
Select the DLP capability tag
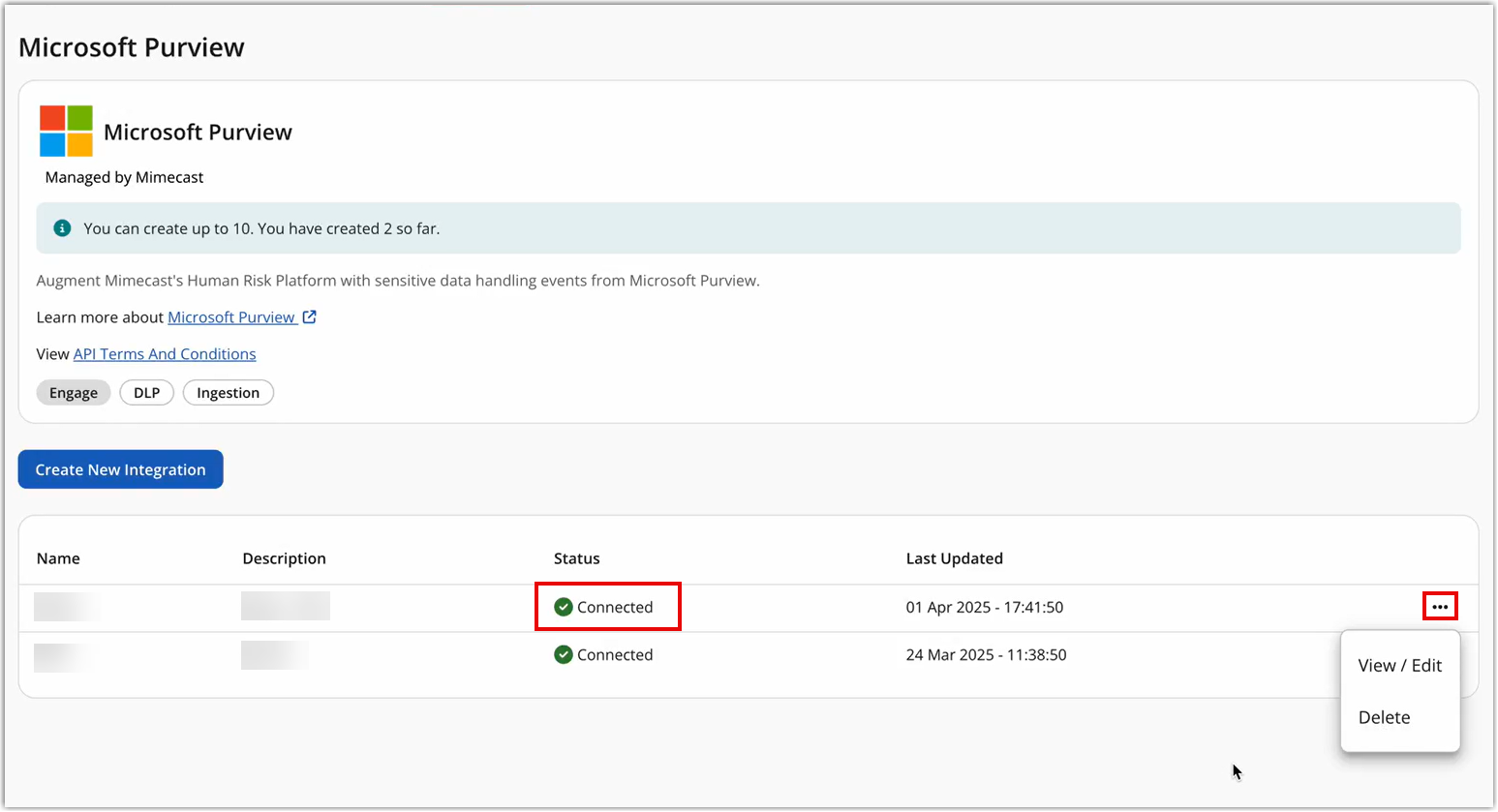coord(146,392)
